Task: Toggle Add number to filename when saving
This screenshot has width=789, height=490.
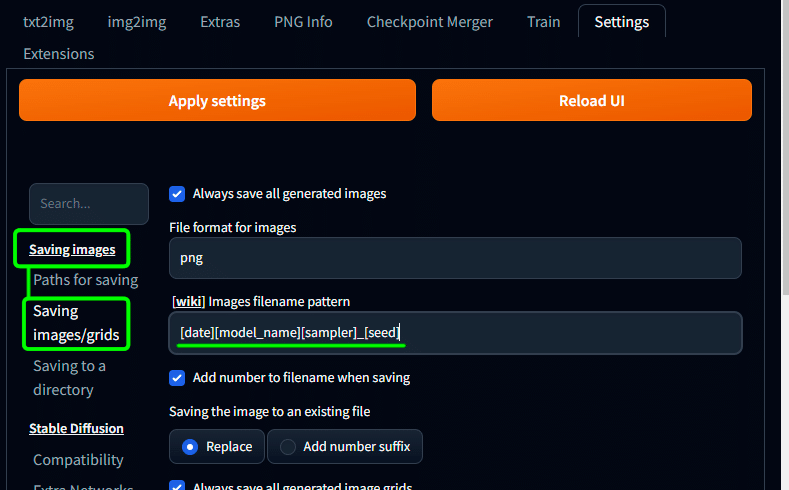Action: coord(177,378)
